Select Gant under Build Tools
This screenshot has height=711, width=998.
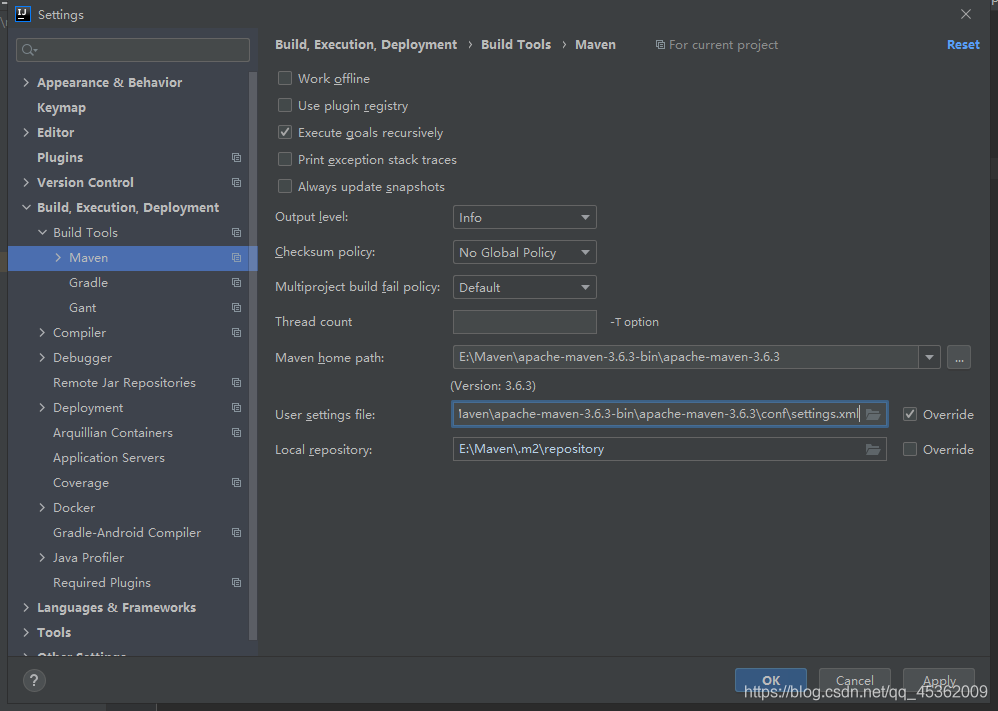click(83, 307)
